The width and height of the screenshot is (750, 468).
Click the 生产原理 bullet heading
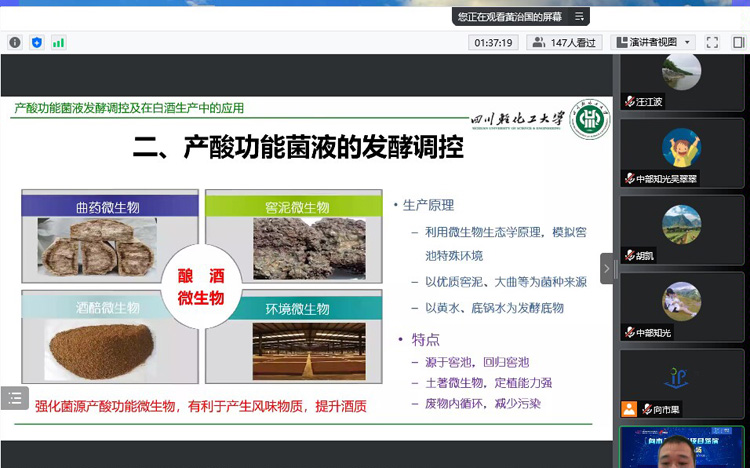428,205
